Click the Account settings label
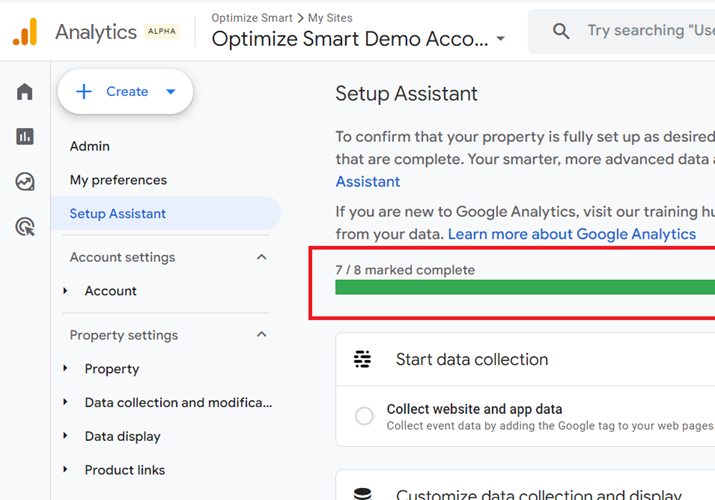 point(122,258)
